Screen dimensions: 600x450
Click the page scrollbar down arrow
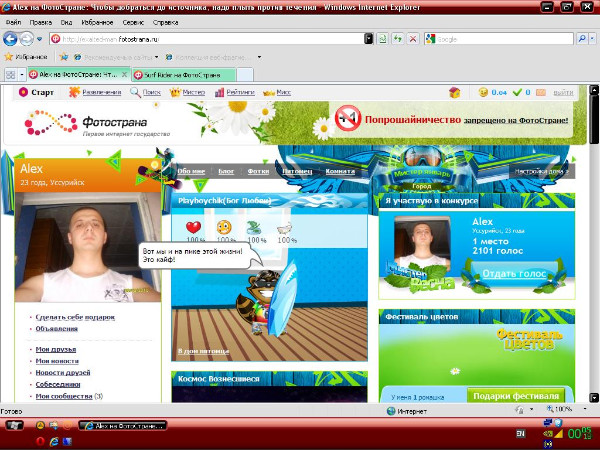593,398
